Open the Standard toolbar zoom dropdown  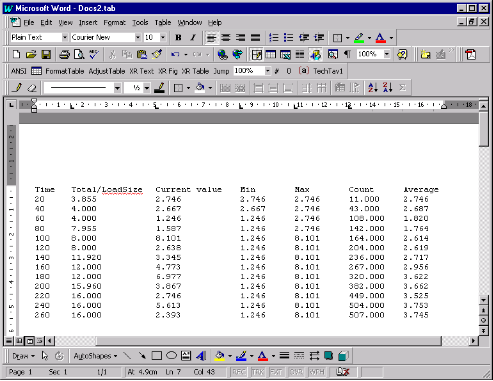[x=387, y=54]
